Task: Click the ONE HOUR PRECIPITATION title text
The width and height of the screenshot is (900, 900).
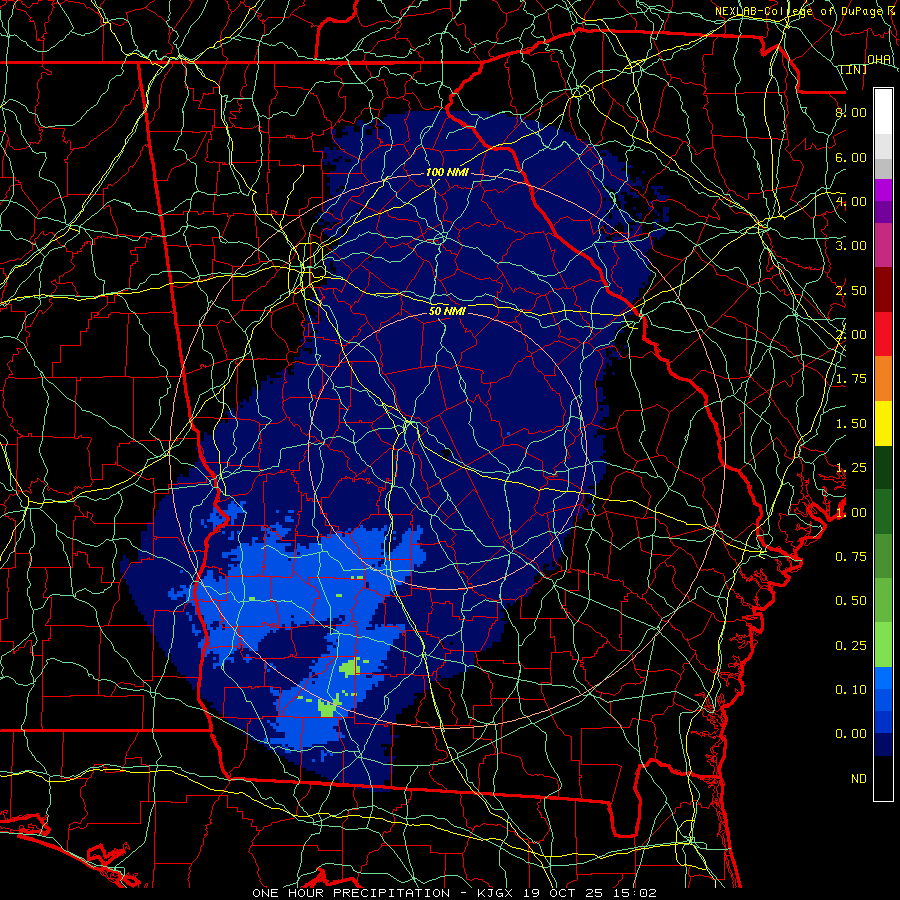Action: (x=351, y=893)
